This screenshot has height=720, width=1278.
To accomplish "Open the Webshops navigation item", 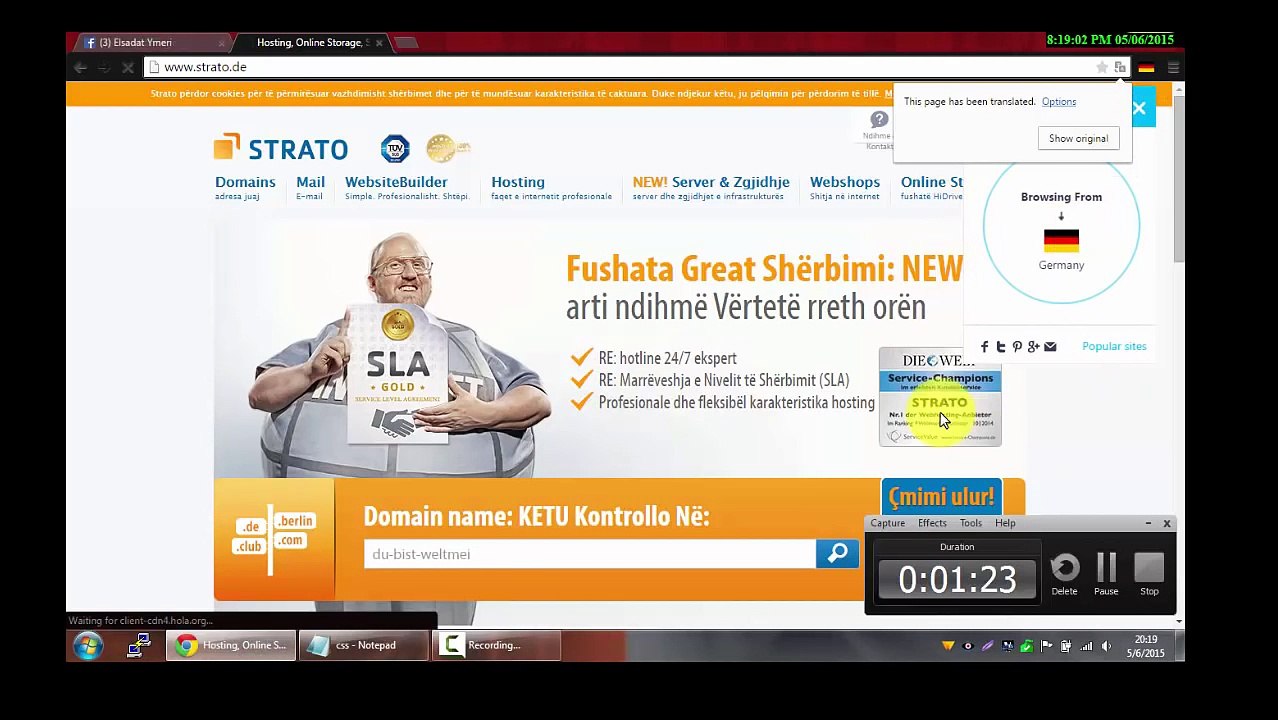I will (845, 187).
